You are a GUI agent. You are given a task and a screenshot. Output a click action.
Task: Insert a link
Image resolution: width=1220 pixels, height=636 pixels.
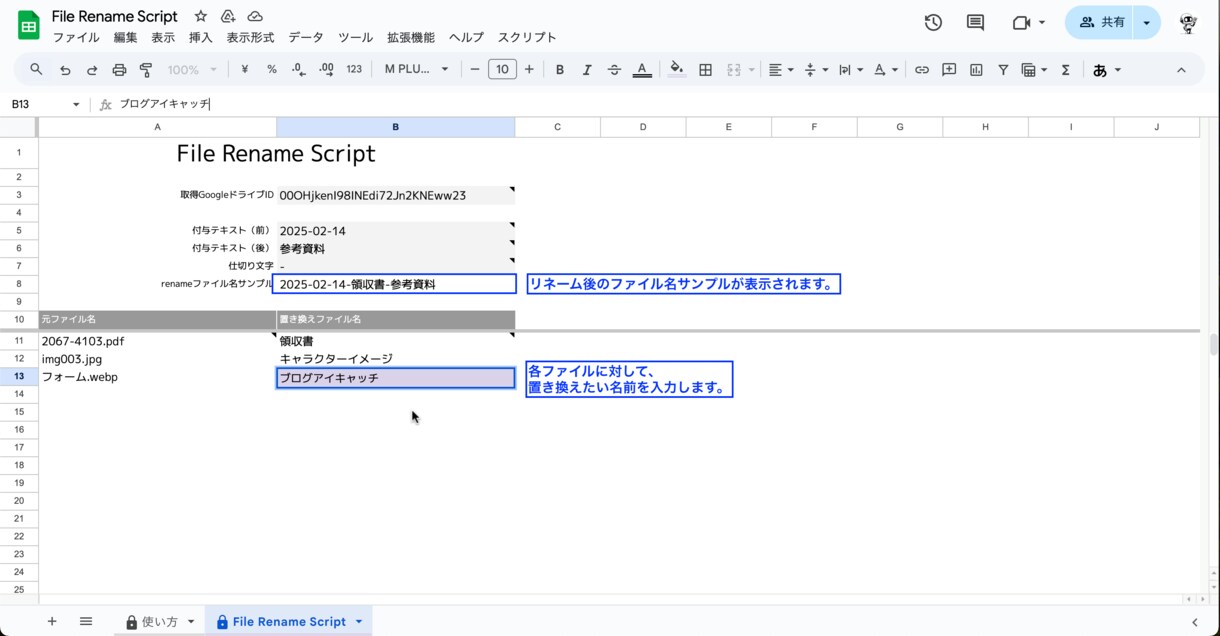click(x=922, y=69)
